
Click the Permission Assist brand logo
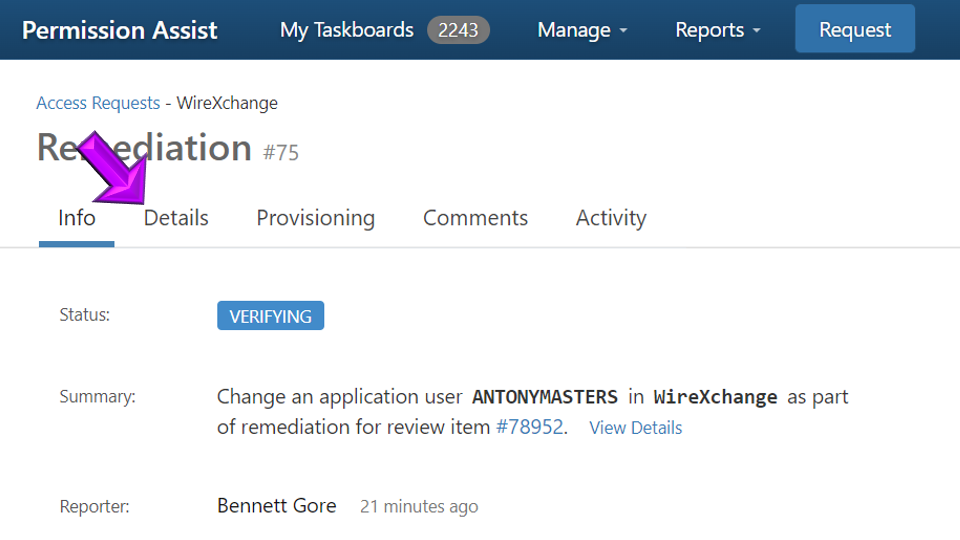pyautogui.click(x=119, y=30)
